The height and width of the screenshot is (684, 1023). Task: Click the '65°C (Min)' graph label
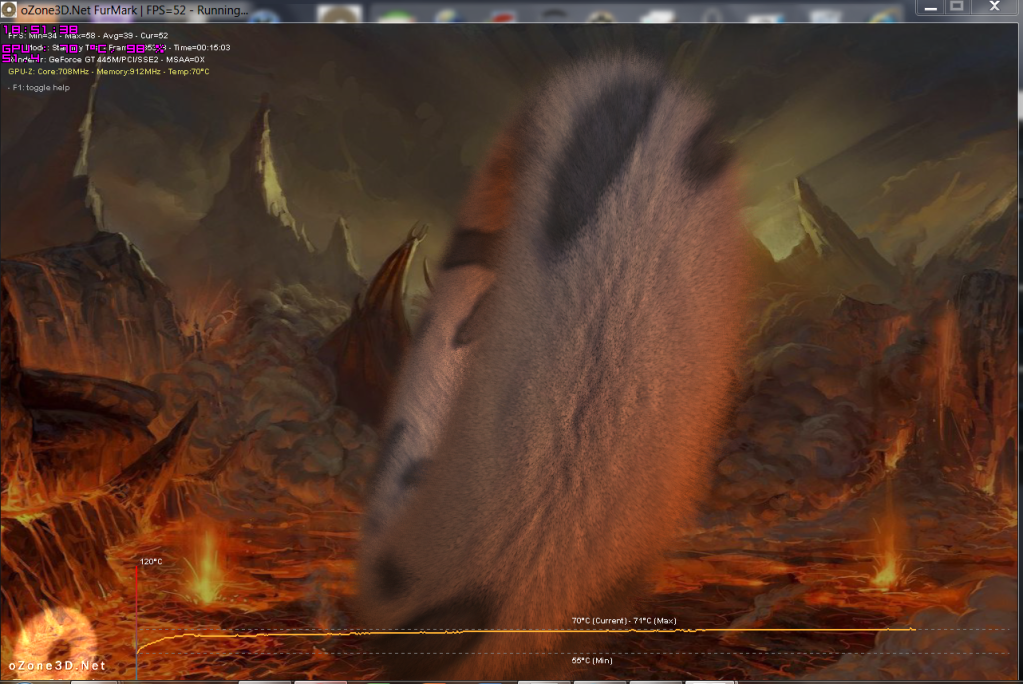coord(592,661)
